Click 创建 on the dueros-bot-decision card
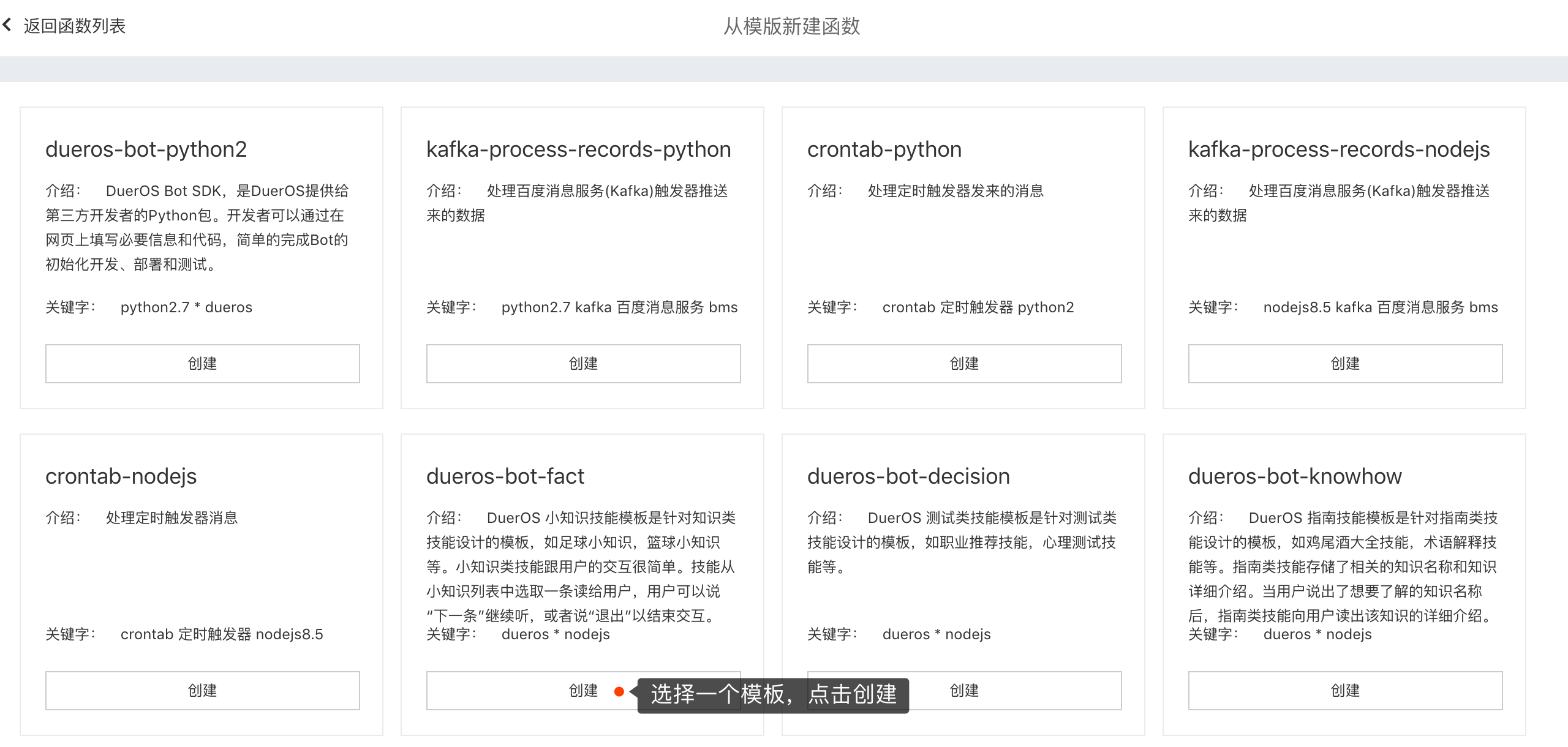The height and width of the screenshot is (747, 1568). [x=965, y=691]
